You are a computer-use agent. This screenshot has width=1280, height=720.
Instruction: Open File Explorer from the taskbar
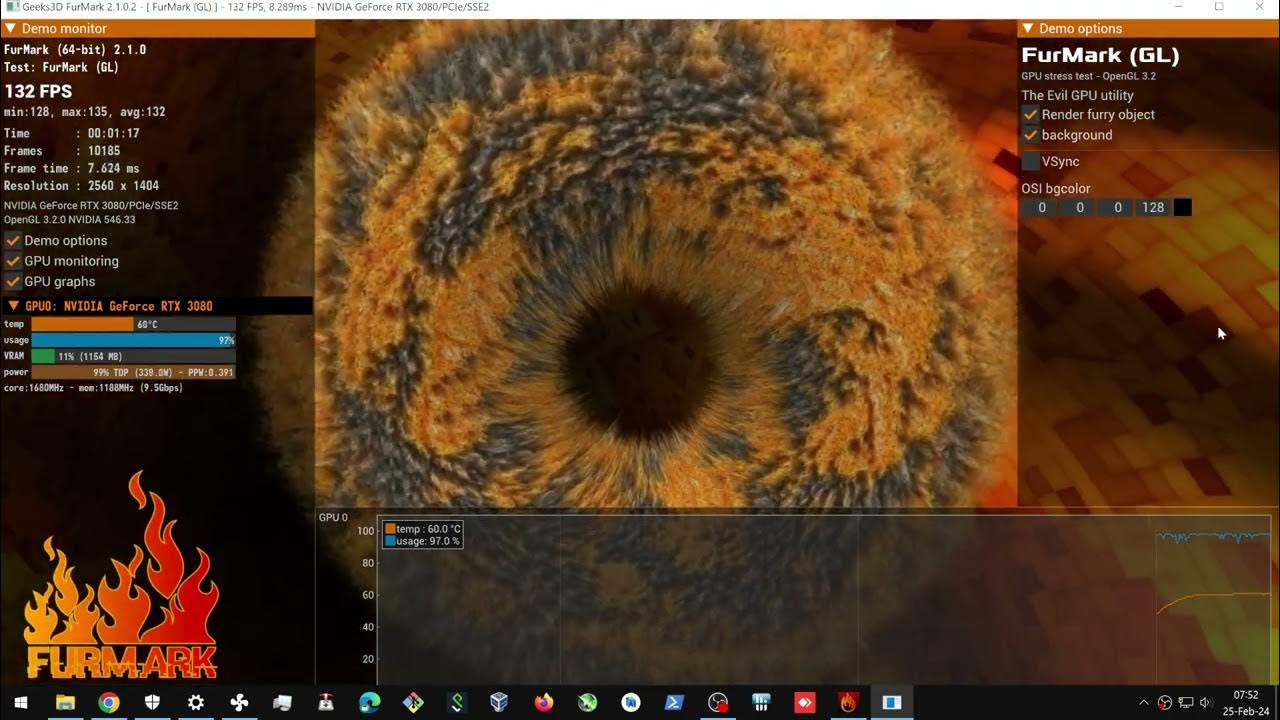pos(65,702)
